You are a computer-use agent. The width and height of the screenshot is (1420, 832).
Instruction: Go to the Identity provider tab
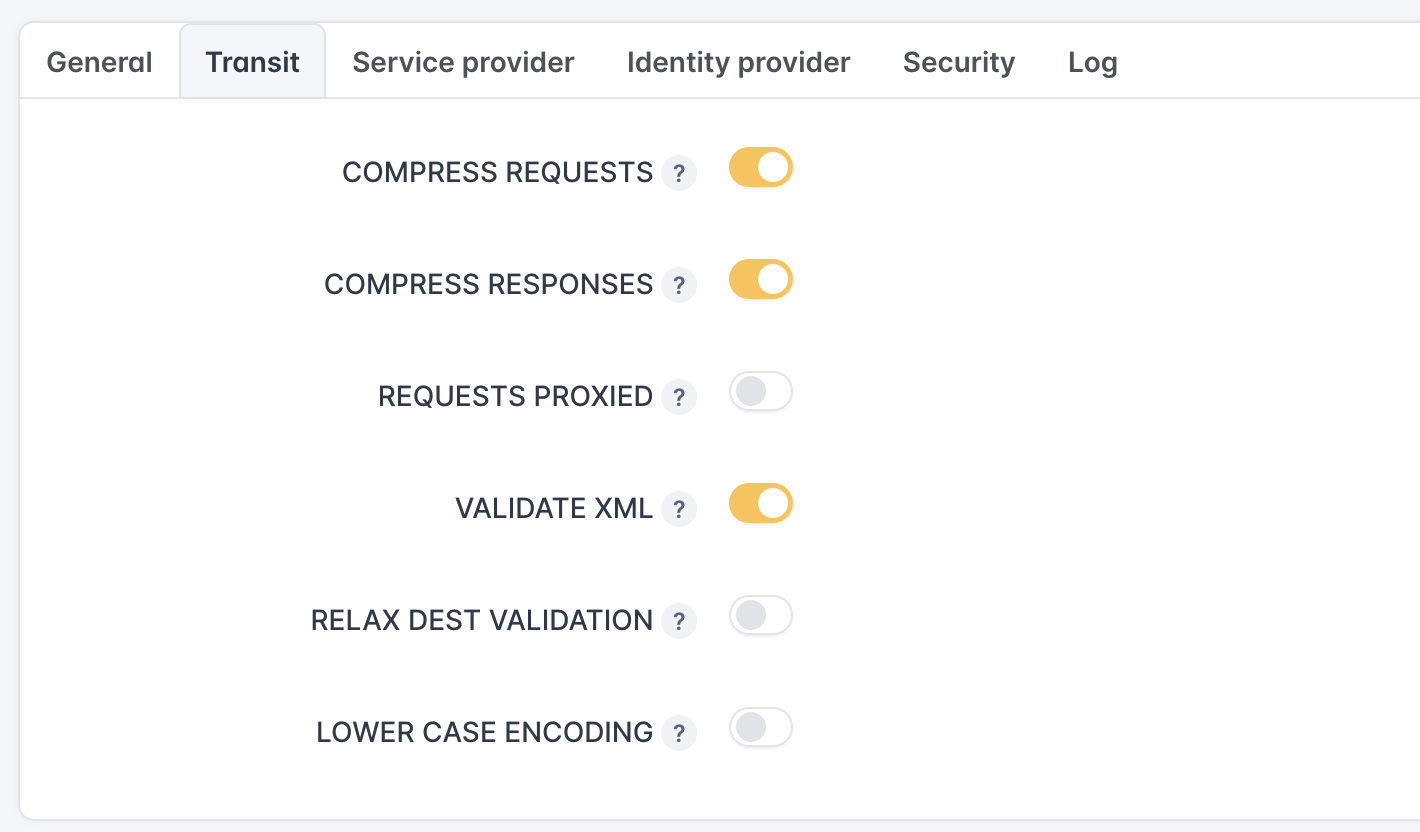(738, 62)
